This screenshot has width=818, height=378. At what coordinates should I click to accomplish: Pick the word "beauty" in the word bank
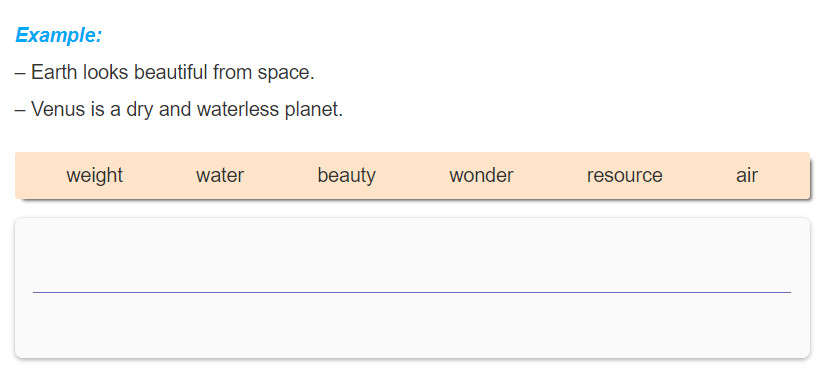pos(346,175)
